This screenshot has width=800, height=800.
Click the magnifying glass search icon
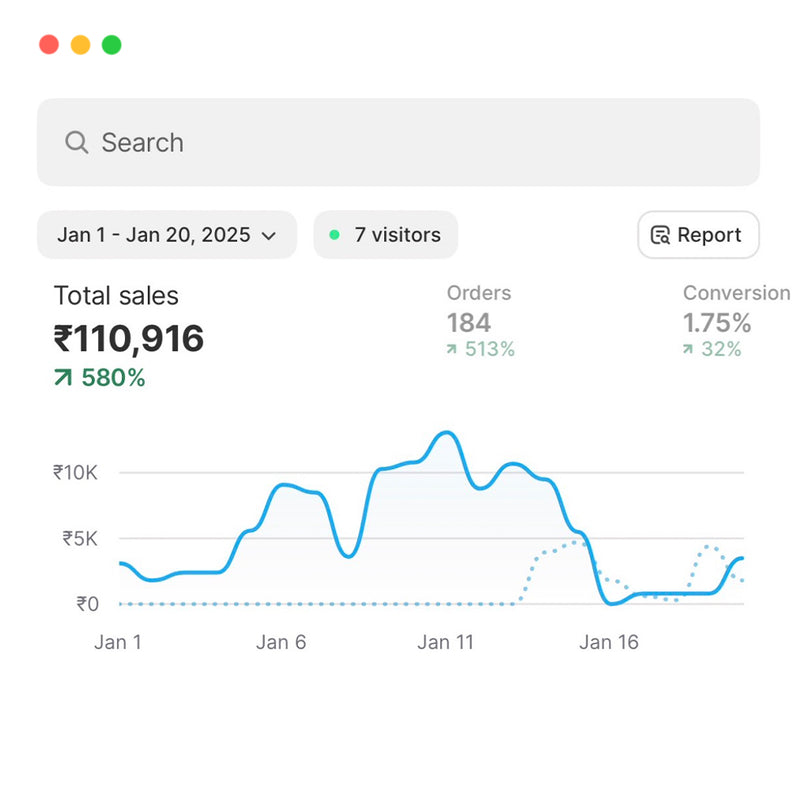(76, 142)
